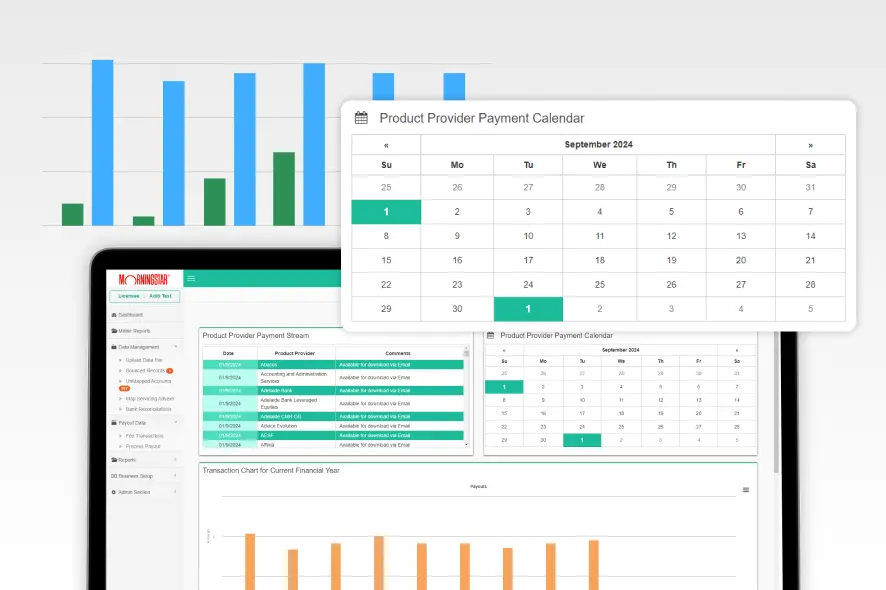The width and height of the screenshot is (886, 590).
Task: Select day 27 in large calendar
Action: 741,285
